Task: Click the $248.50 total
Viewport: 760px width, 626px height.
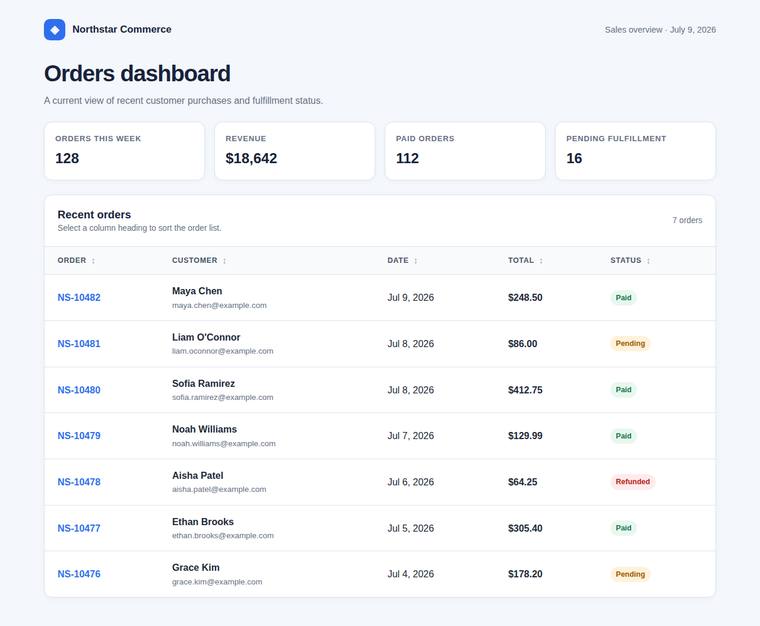Action: tap(525, 297)
